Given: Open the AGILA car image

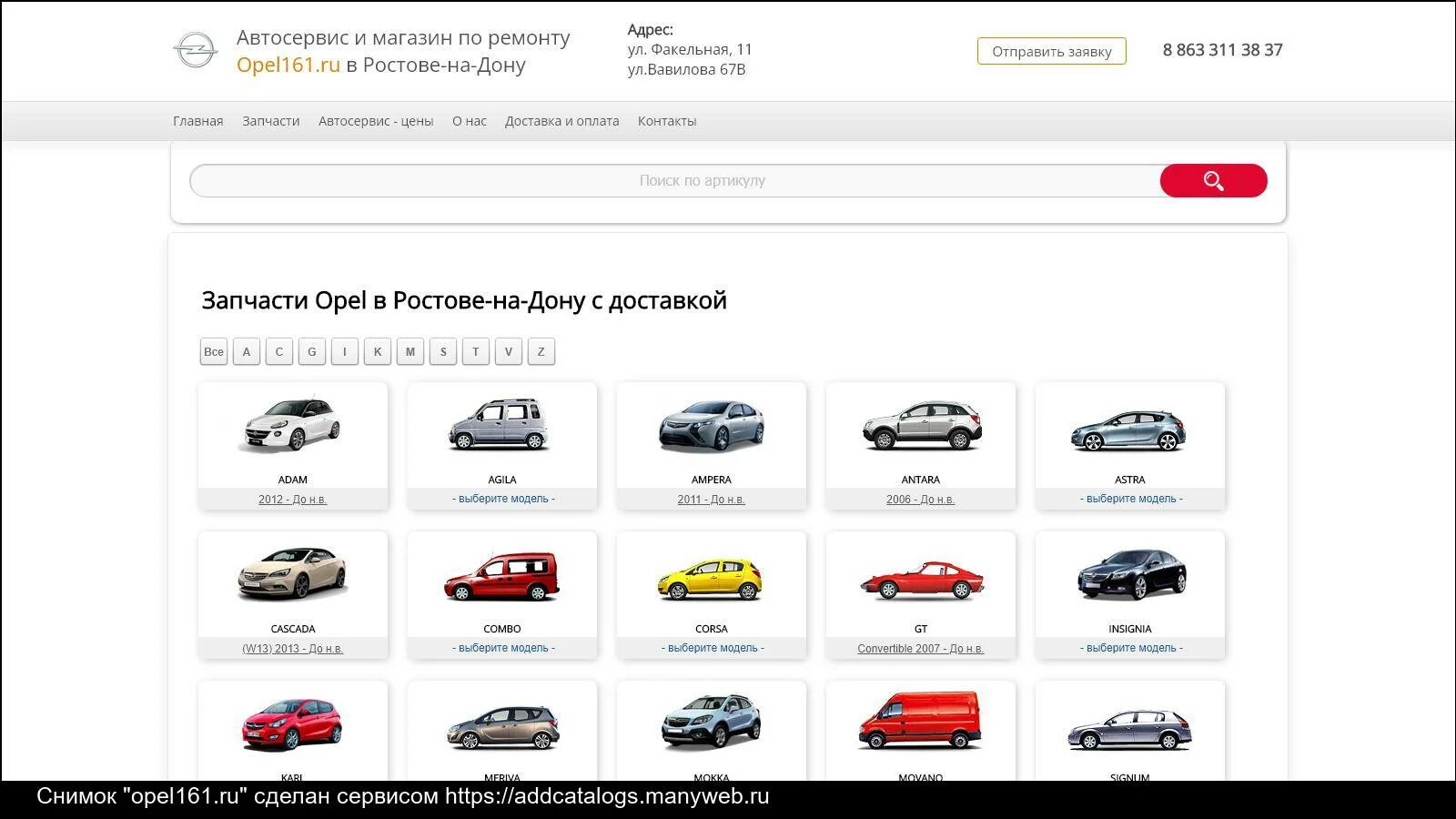Looking at the screenshot, I should tap(500, 425).
